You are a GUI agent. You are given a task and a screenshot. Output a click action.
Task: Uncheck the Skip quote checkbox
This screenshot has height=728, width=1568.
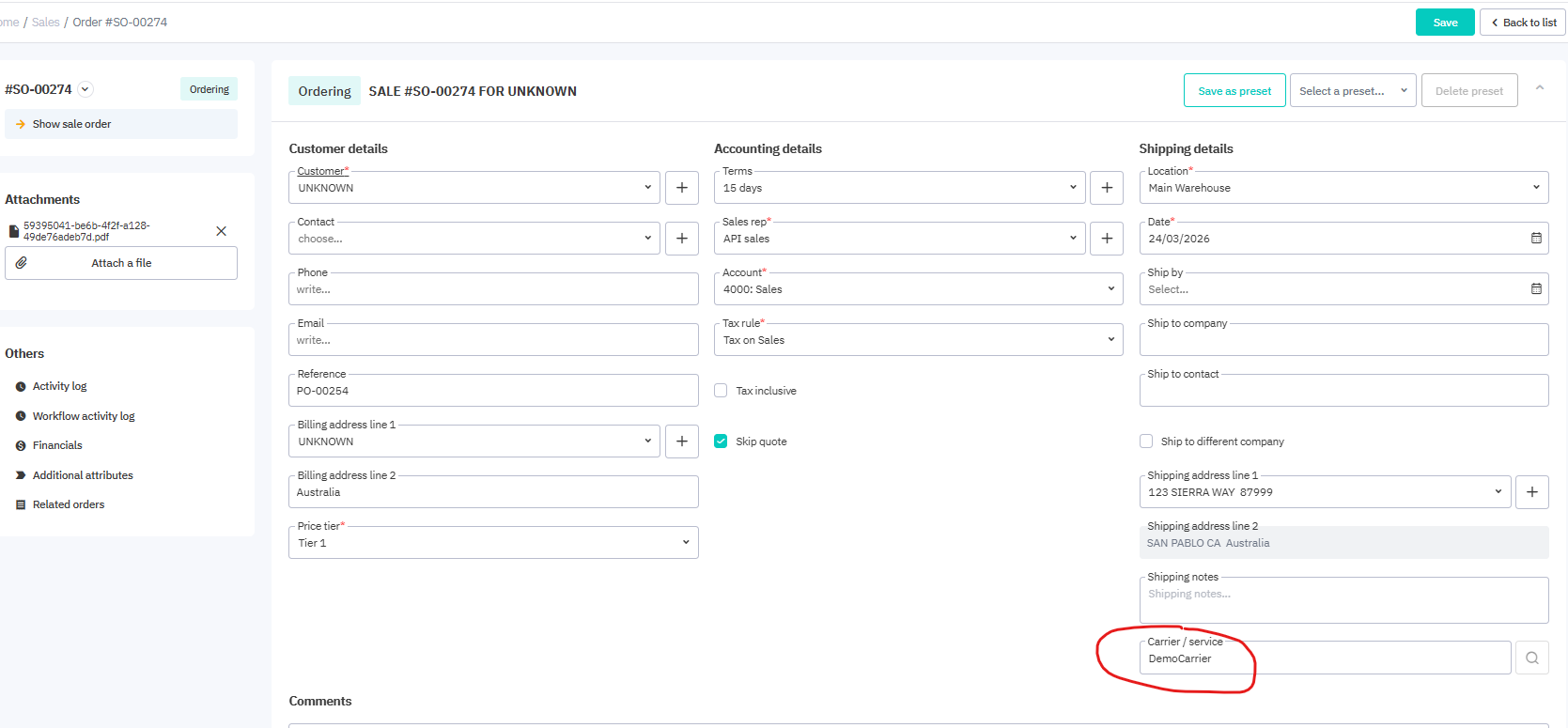[721, 441]
